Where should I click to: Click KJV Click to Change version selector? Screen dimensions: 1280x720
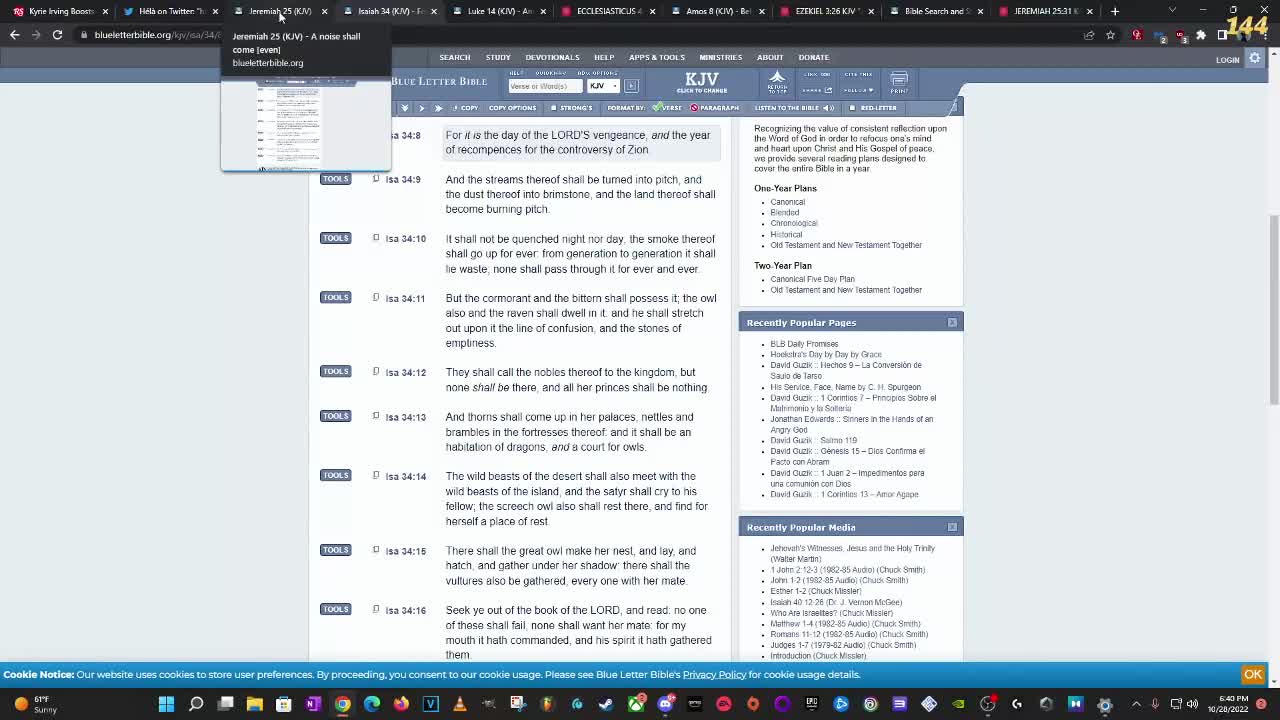click(702, 82)
